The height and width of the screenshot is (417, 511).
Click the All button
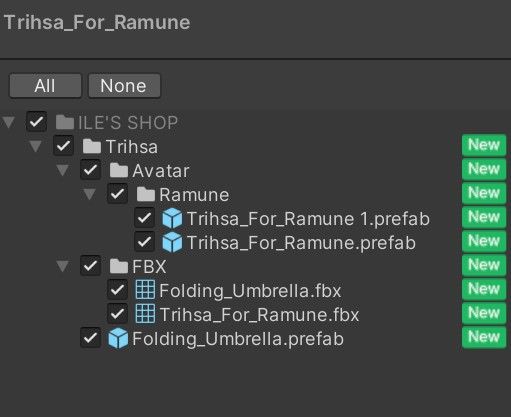pos(45,86)
